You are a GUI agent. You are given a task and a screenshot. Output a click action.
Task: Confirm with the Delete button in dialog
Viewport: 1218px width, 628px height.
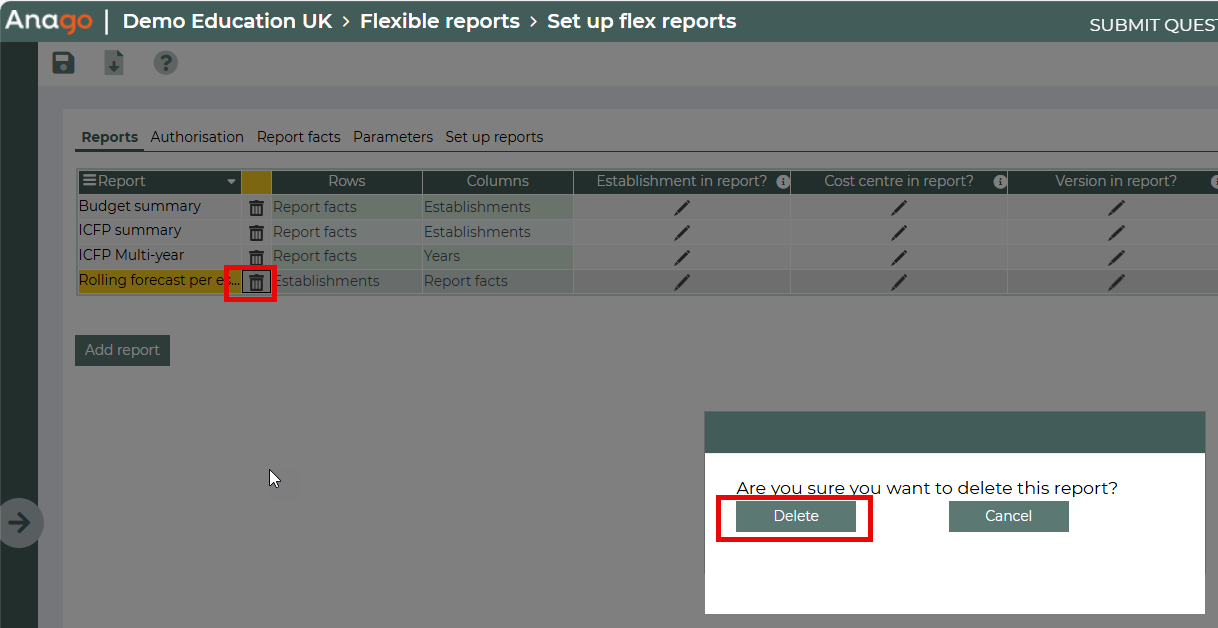(796, 516)
